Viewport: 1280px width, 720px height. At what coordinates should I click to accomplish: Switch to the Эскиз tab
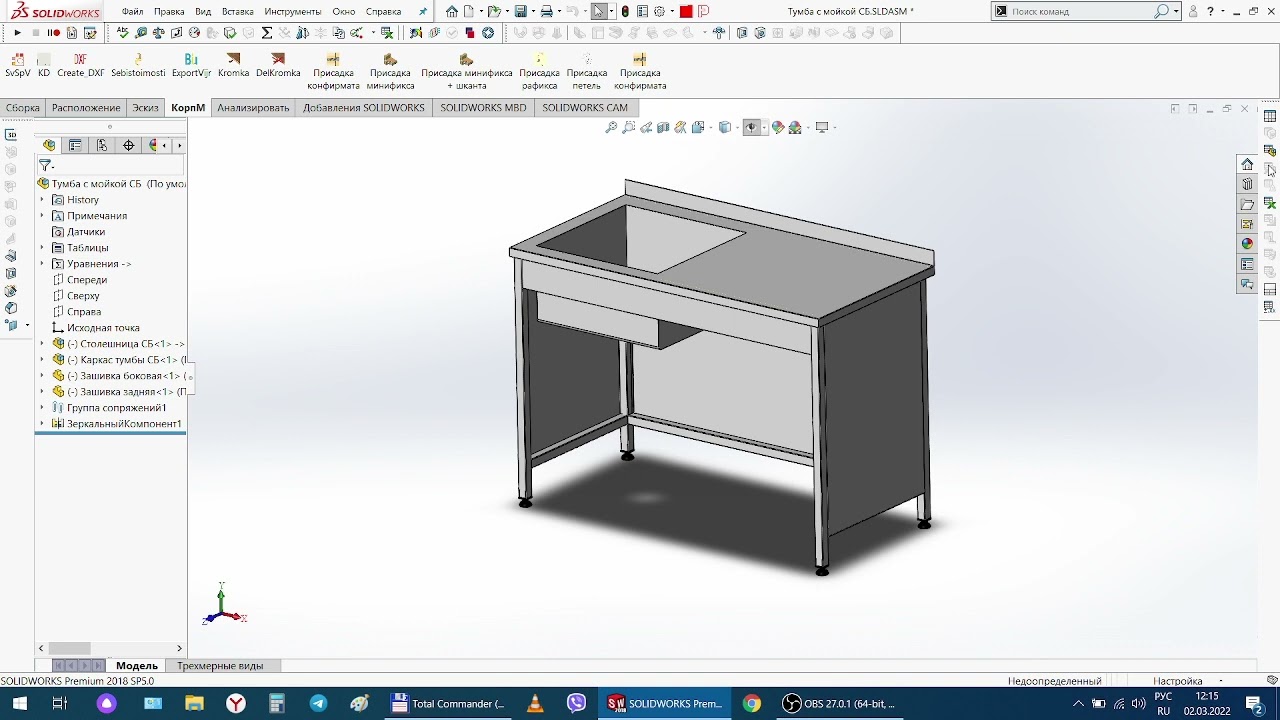[x=146, y=108]
